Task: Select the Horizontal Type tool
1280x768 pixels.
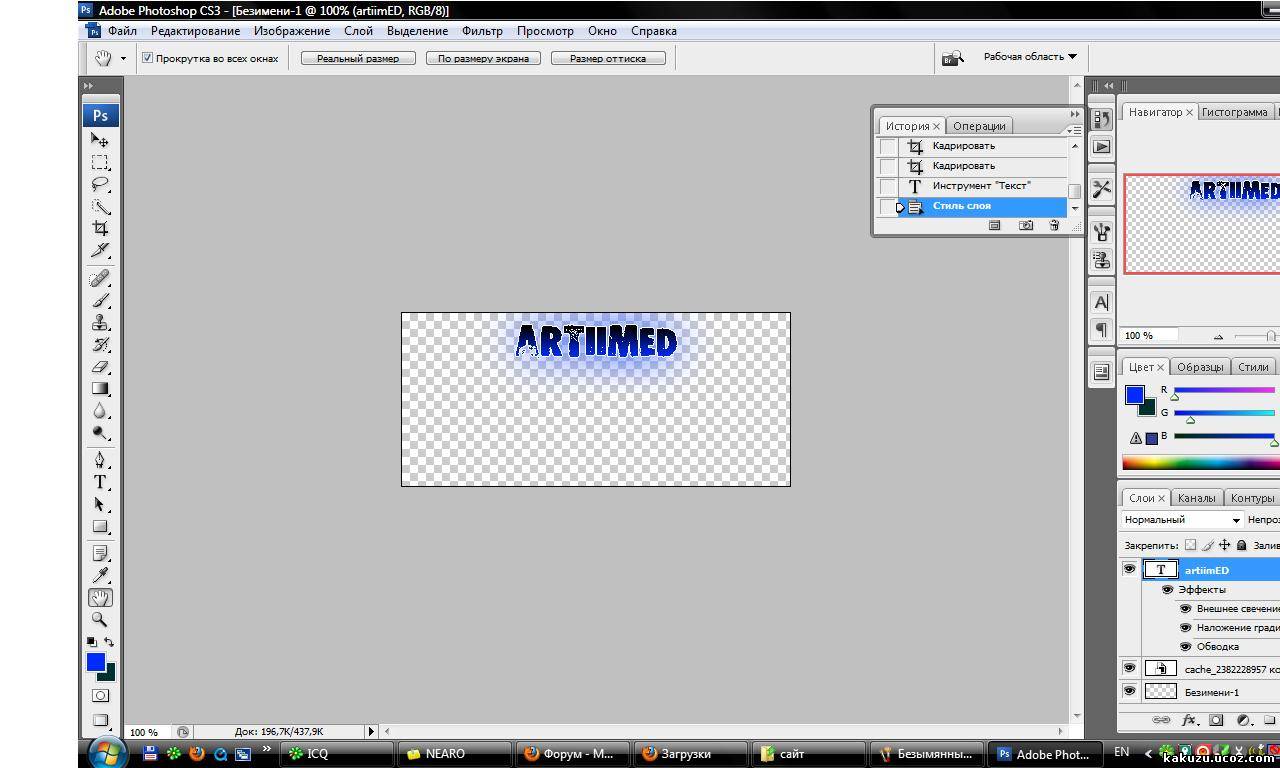Action: pyautogui.click(x=100, y=482)
